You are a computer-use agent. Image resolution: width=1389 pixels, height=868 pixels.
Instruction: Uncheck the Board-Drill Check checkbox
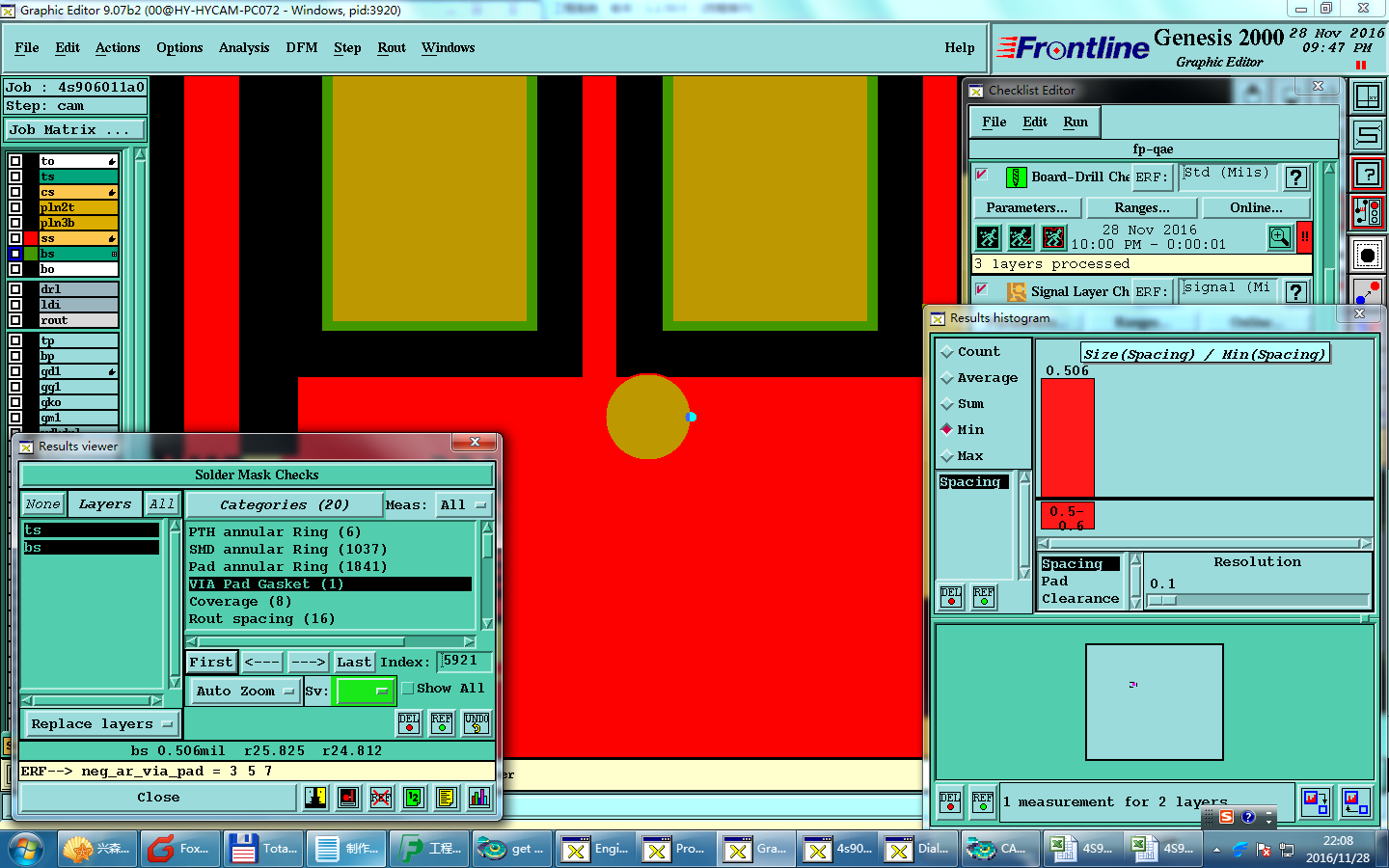tap(981, 175)
